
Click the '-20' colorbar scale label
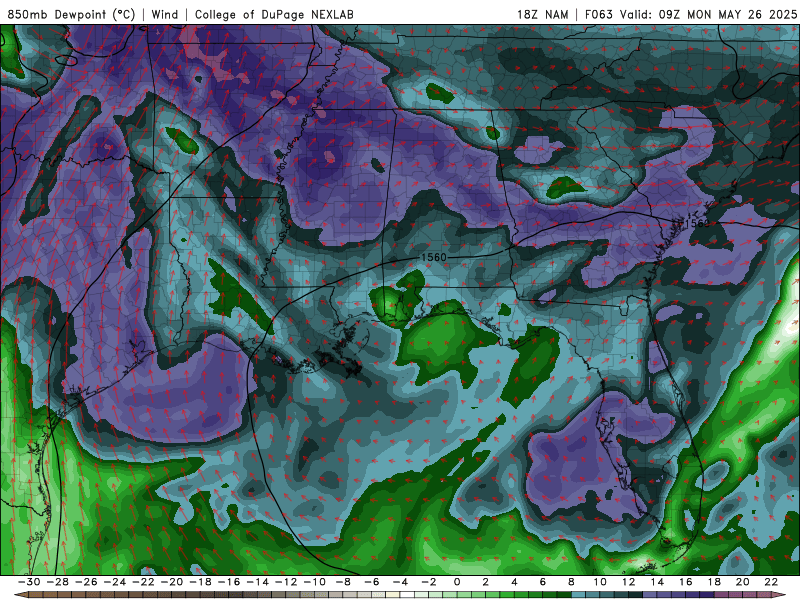172,582
